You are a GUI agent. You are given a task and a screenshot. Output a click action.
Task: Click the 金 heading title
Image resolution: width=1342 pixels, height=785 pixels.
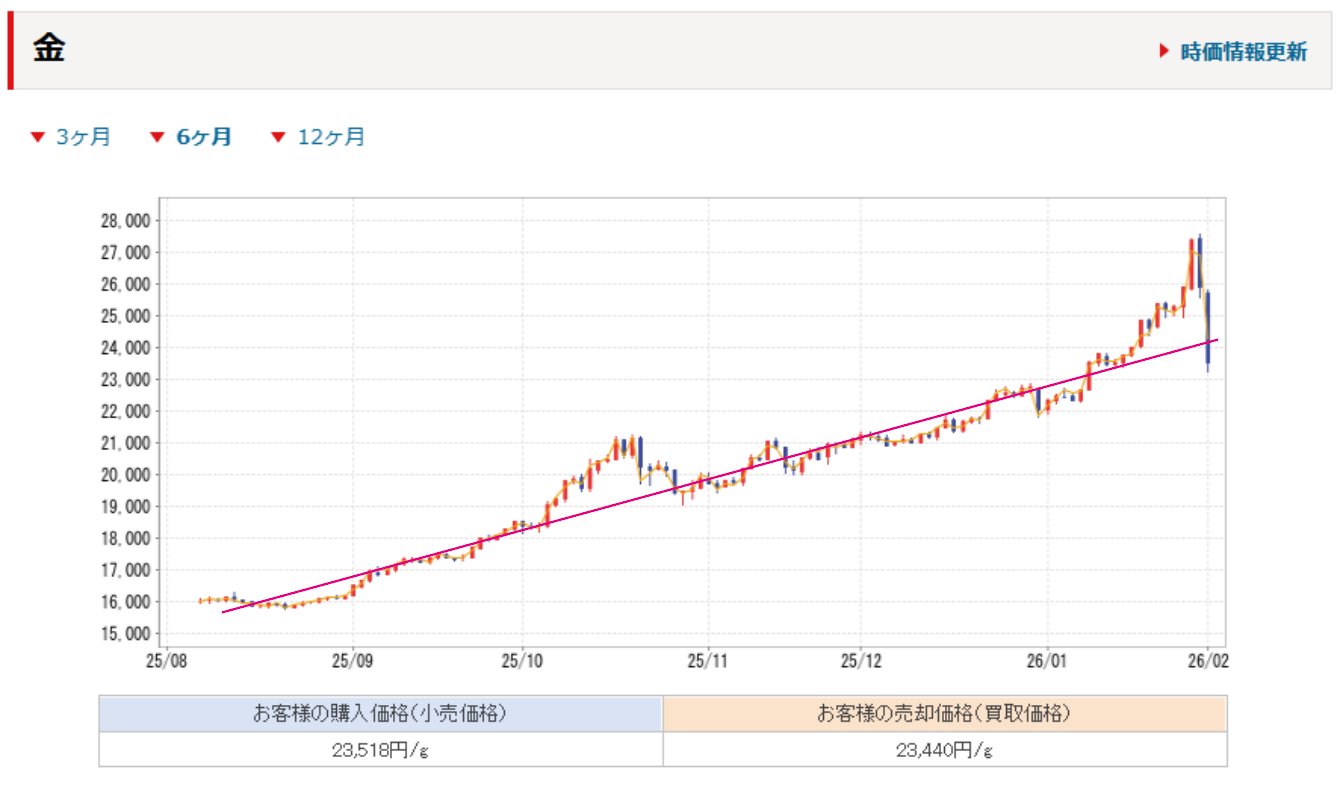tap(49, 49)
